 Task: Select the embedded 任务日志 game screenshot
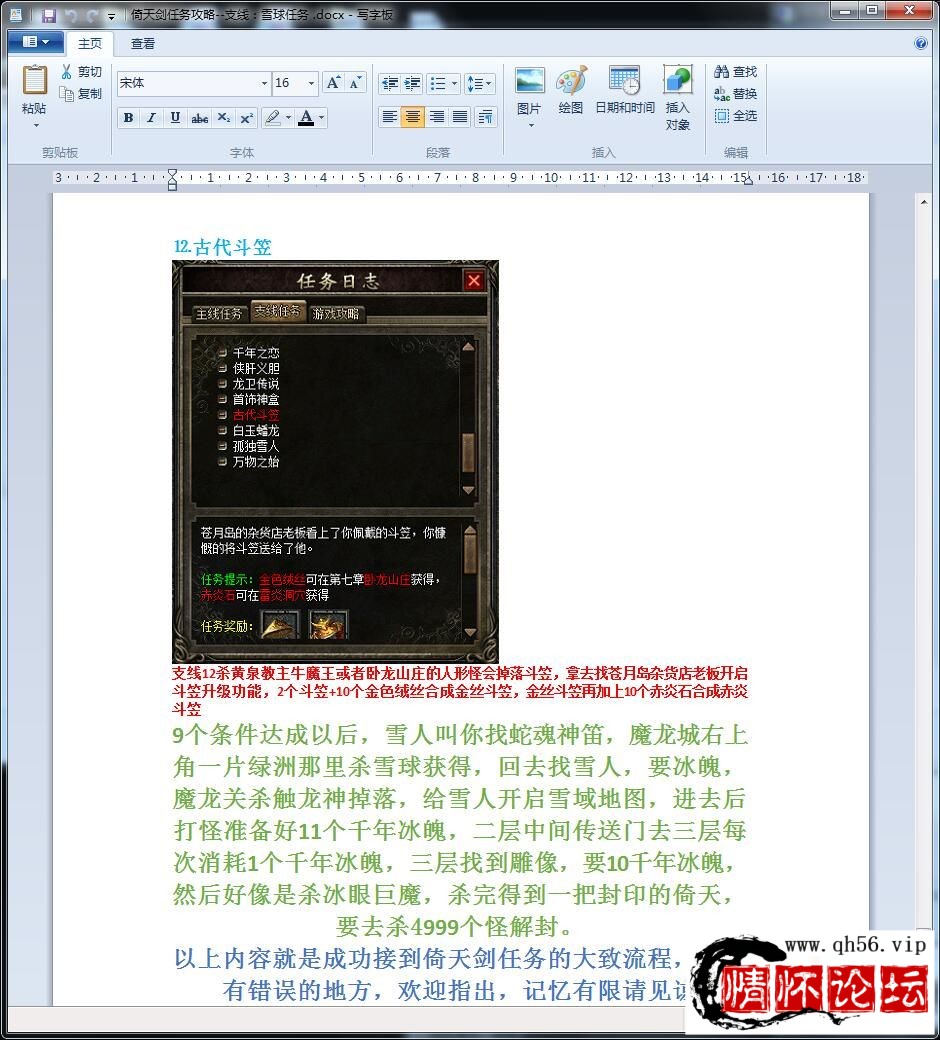(335, 461)
